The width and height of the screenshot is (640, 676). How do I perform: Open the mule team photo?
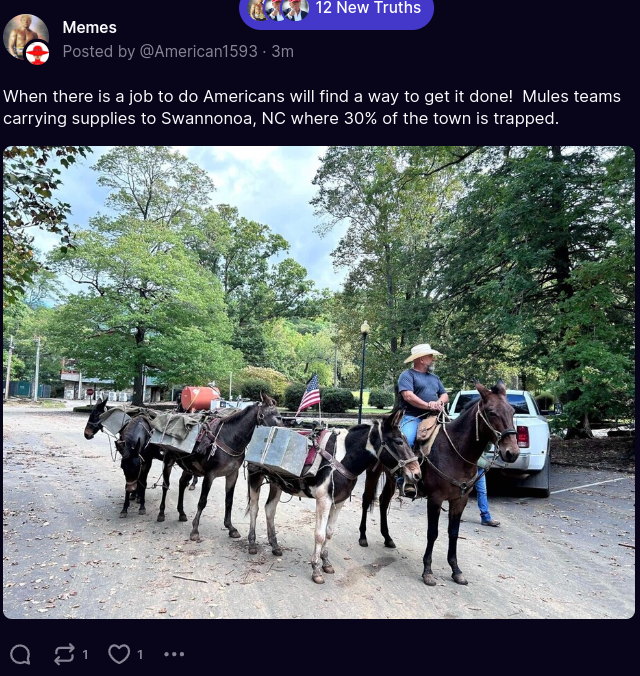coord(319,382)
